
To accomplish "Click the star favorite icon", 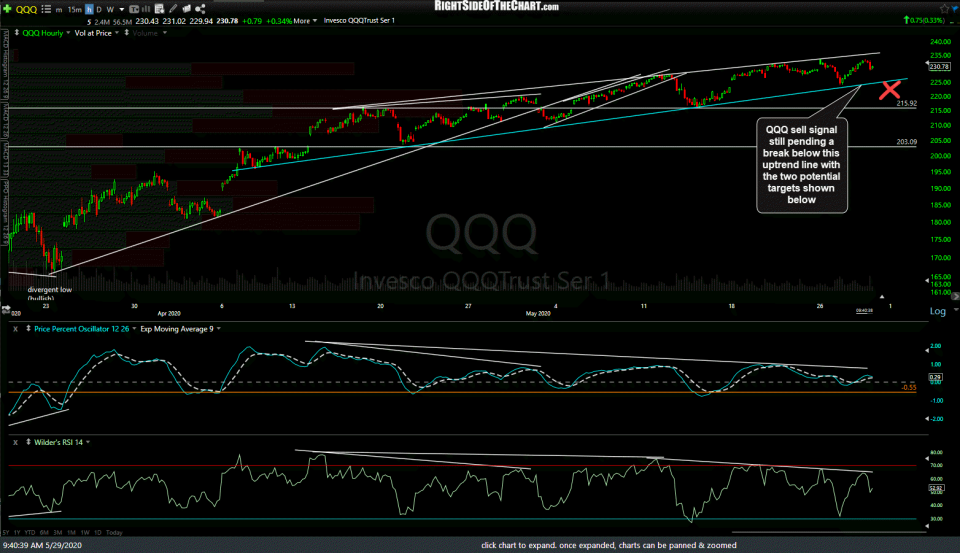I will click(944, 9).
